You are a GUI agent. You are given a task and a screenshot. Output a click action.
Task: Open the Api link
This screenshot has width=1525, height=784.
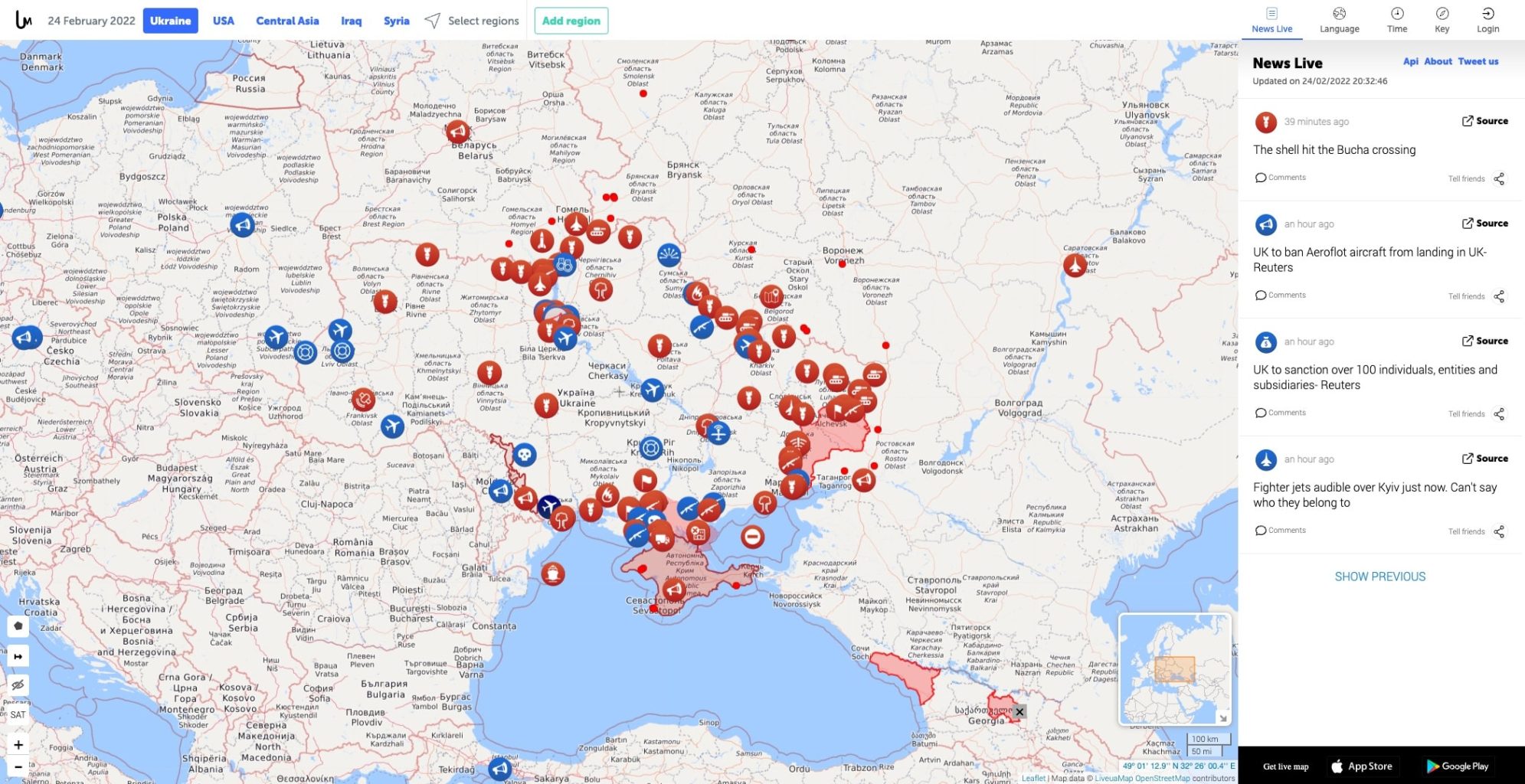point(1410,61)
